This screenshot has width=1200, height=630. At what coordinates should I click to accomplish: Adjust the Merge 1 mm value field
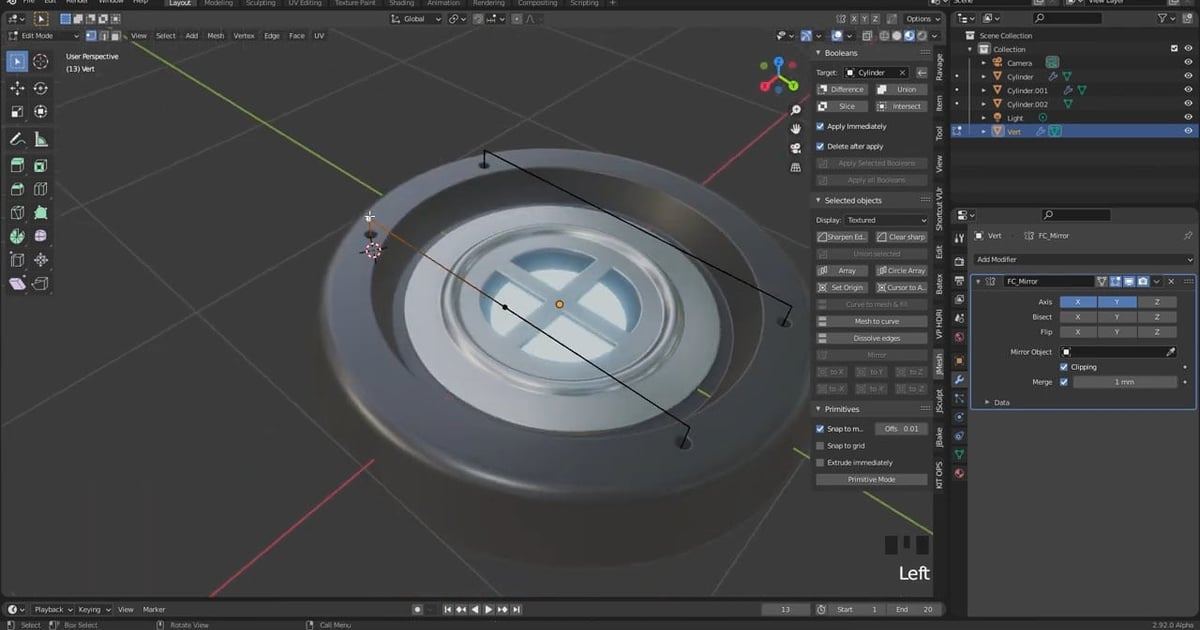click(x=1125, y=382)
